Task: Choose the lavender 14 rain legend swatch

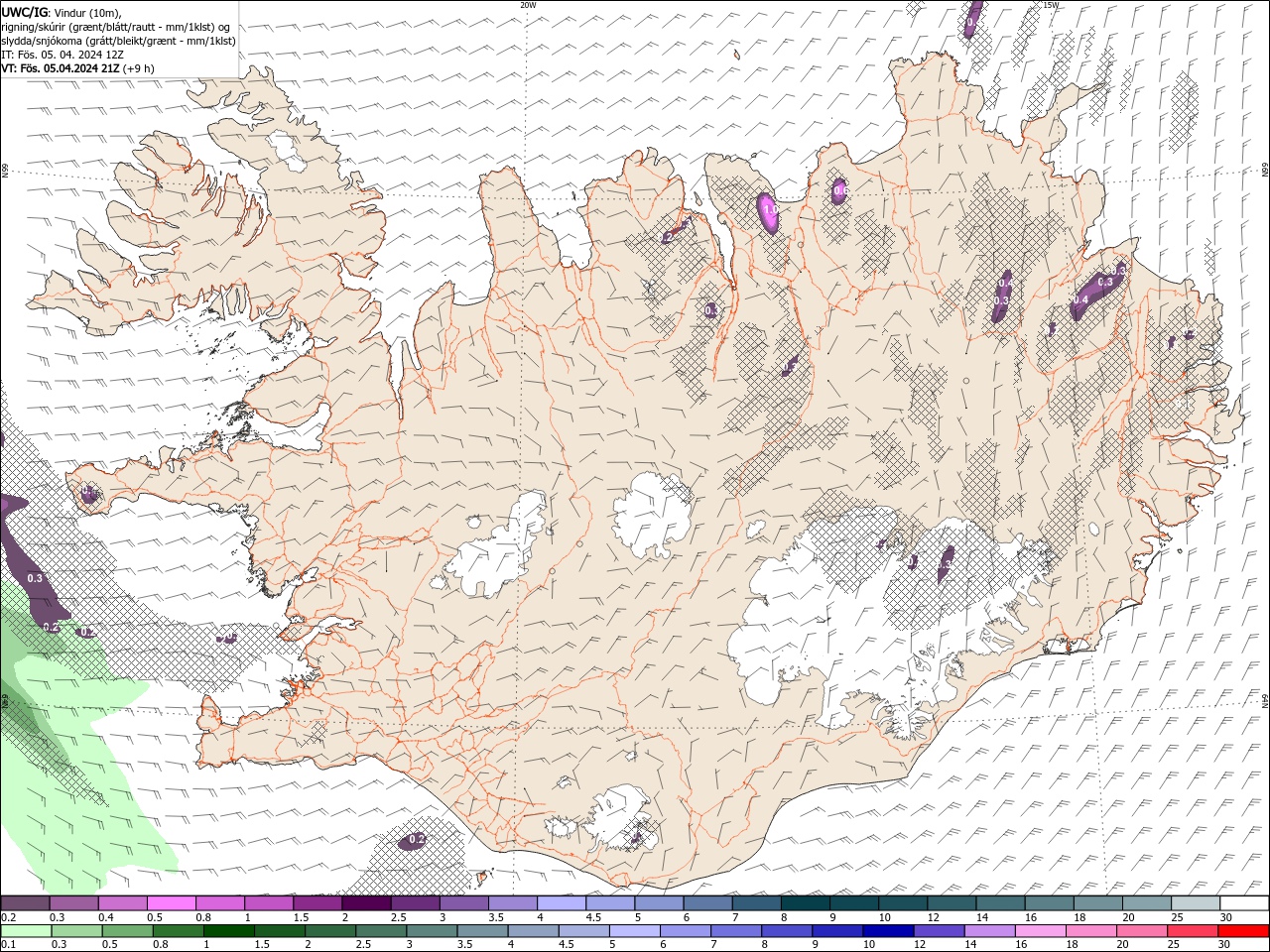Action: pyautogui.click(x=989, y=931)
